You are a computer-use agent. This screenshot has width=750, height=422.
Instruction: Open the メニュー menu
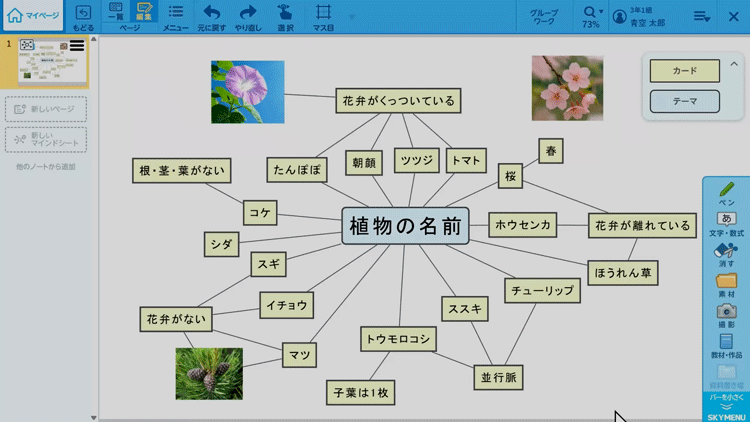176,17
